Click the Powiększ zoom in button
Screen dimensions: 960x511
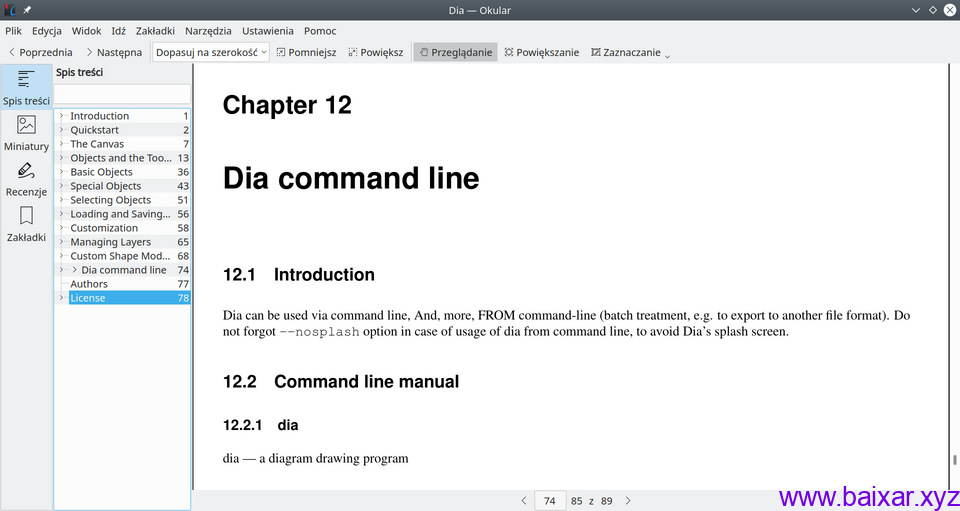pyautogui.click(x=375, y=52)
